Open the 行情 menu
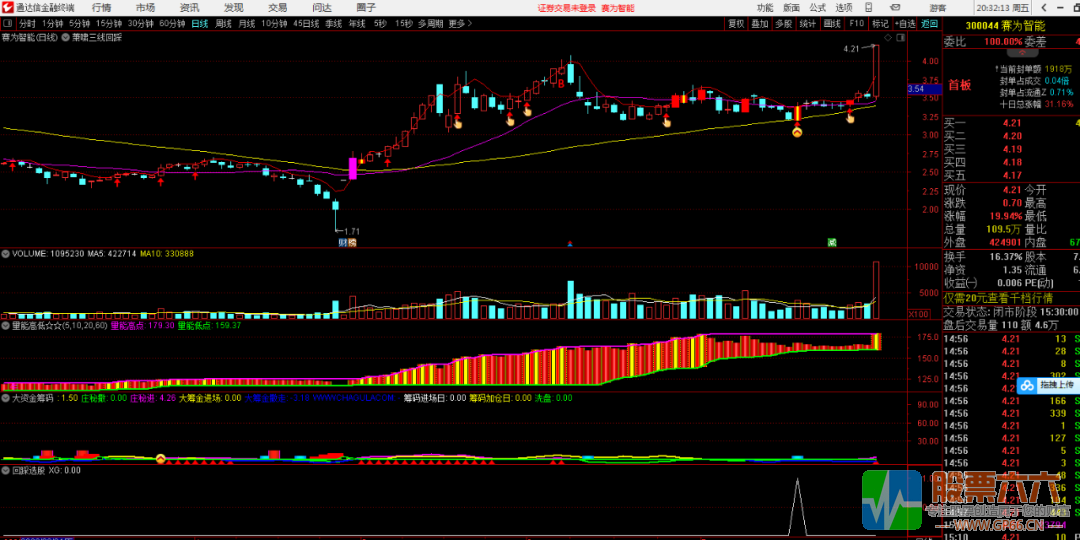The image size is (1080, 540). coord(101,7)
